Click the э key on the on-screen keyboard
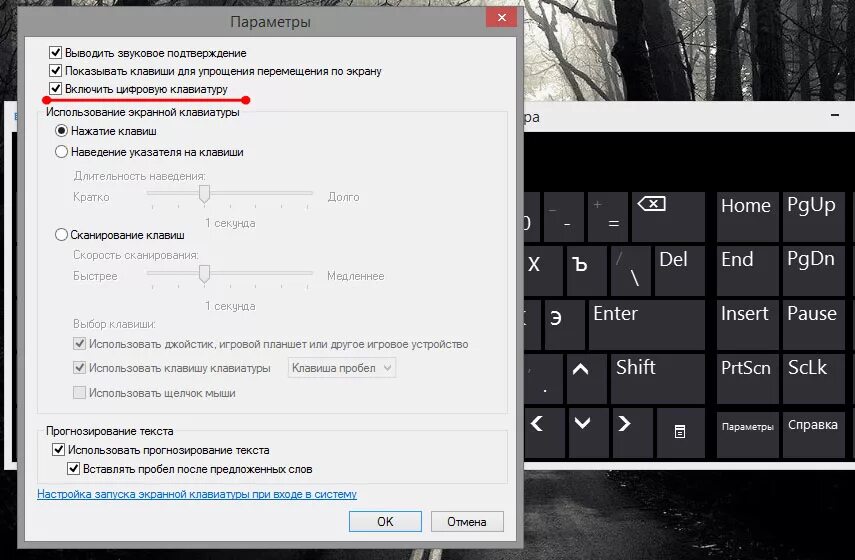The width and height of the screenshot is (855, 560). [564, 325]
